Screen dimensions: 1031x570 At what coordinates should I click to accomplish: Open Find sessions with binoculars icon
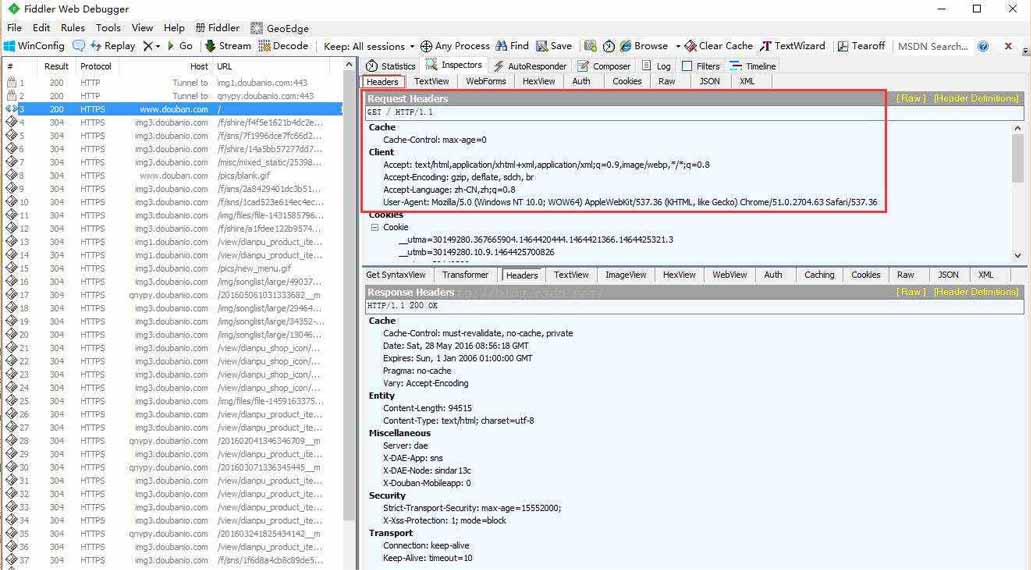(512, 46)
